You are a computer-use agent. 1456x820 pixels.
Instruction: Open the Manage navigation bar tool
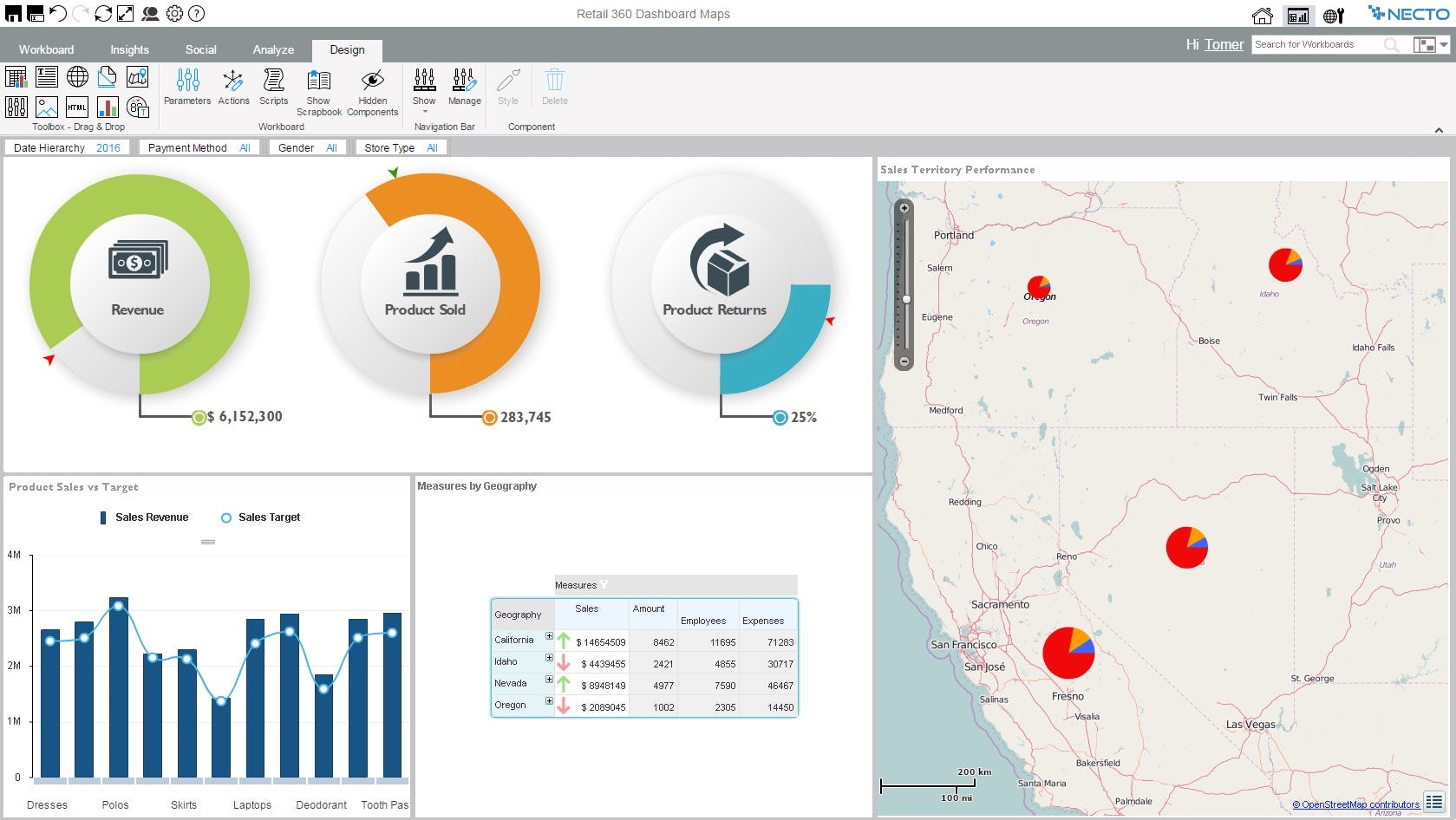[464, 87]
